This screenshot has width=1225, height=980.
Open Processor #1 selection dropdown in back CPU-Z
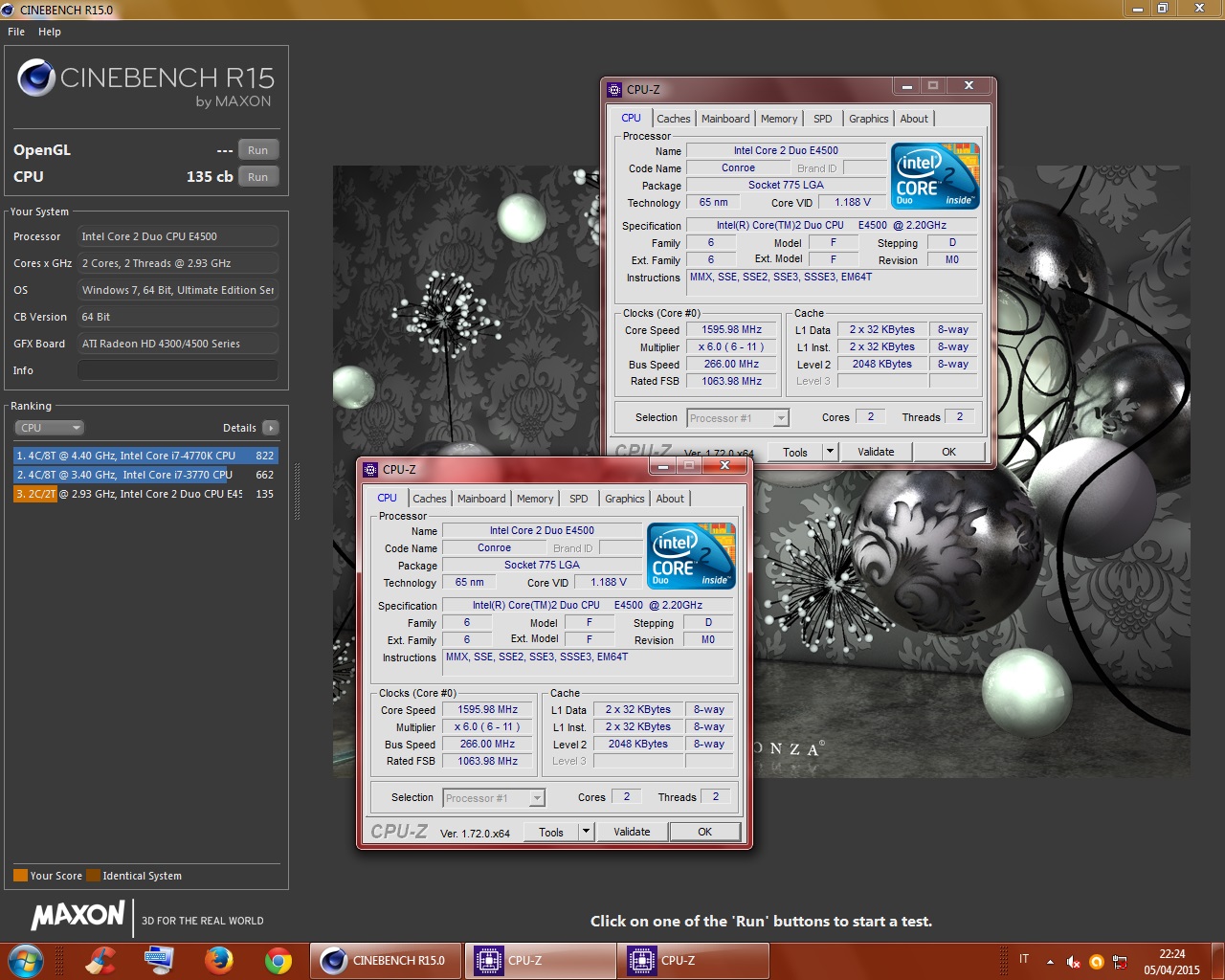(738, 418)
